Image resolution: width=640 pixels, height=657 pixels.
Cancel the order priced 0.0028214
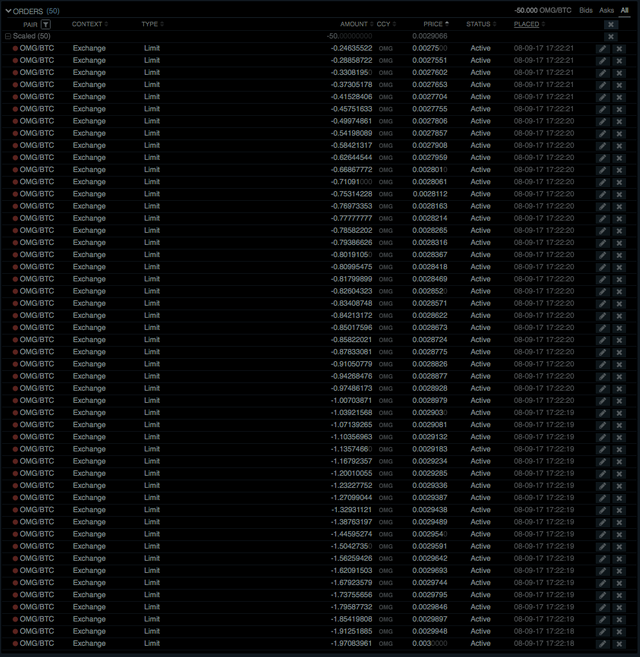coord(619,219)
